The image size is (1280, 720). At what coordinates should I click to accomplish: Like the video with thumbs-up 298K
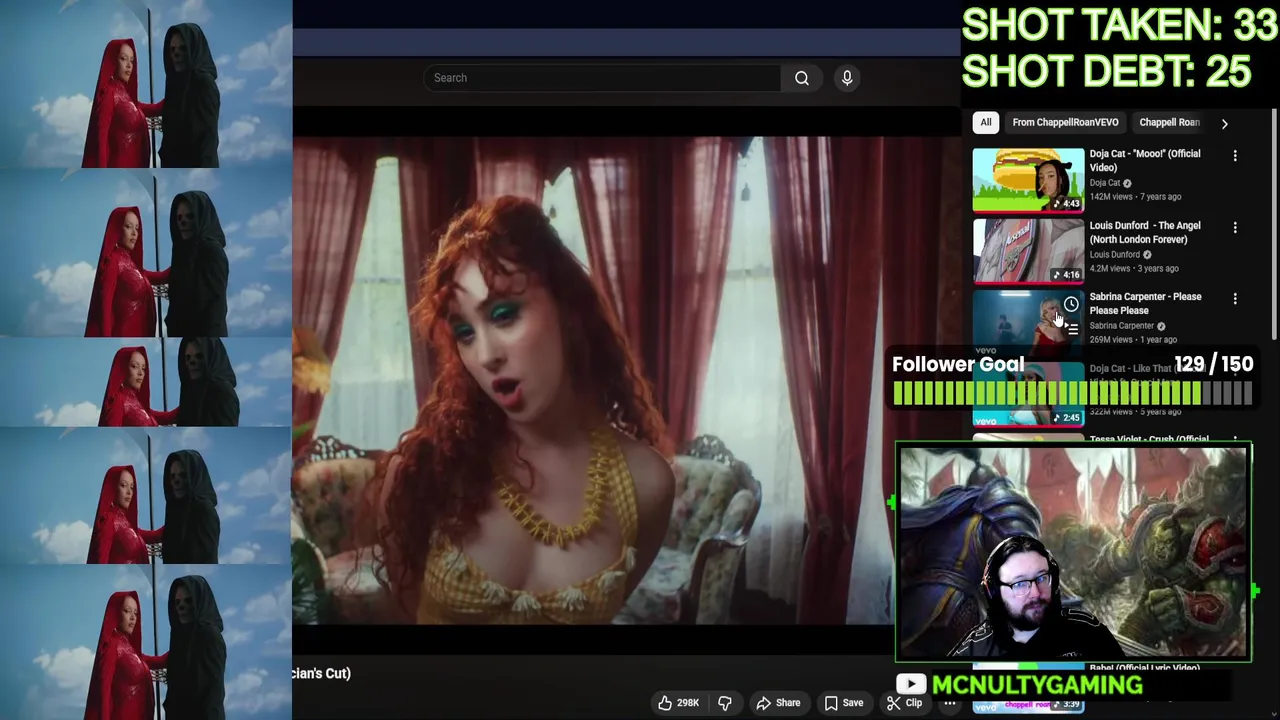click(678, 703)
